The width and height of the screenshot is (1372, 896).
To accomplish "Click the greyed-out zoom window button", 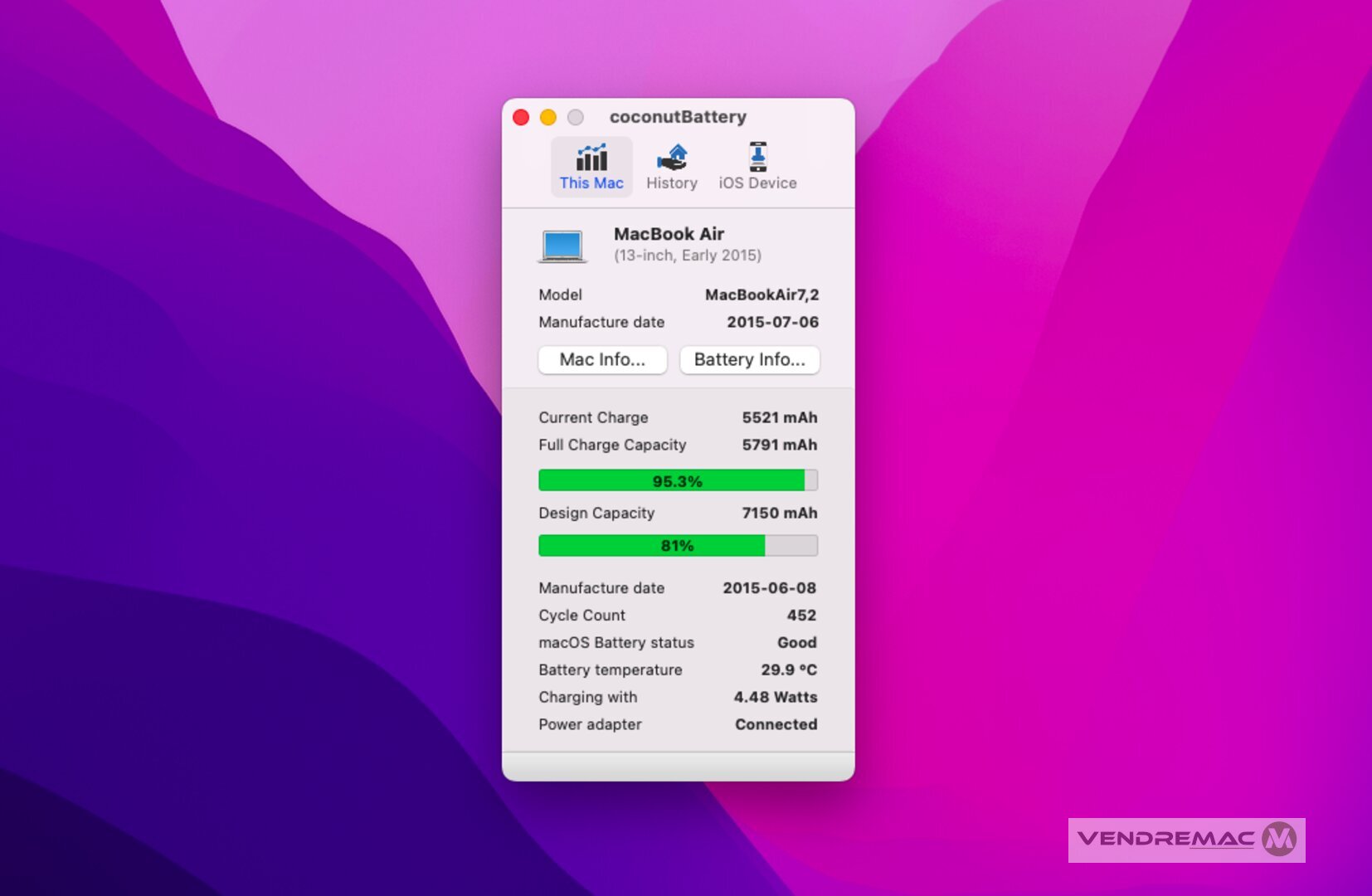I will pyautogui.click(x=576, y=117).
